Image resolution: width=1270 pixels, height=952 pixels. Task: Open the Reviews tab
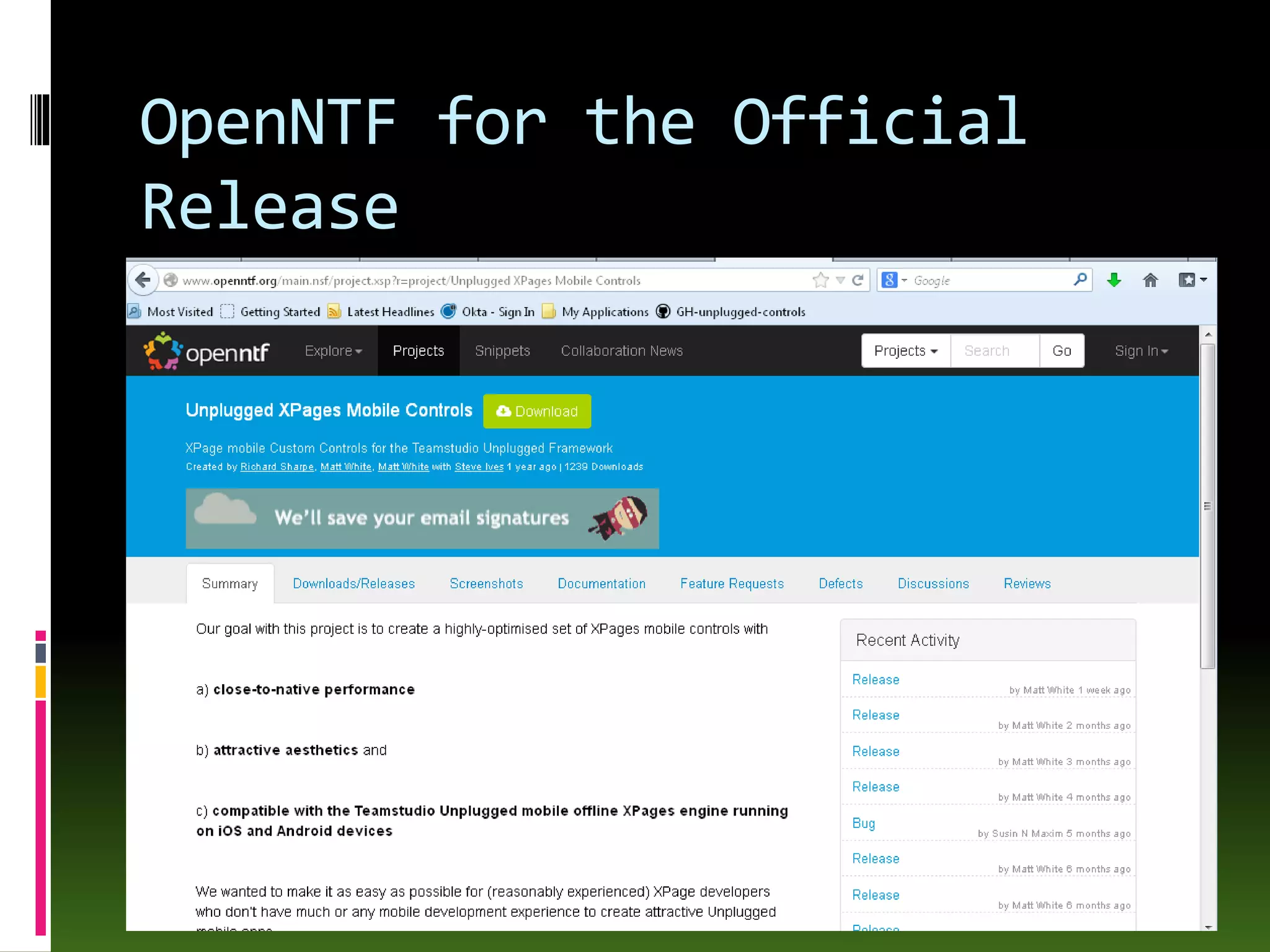1027,583
